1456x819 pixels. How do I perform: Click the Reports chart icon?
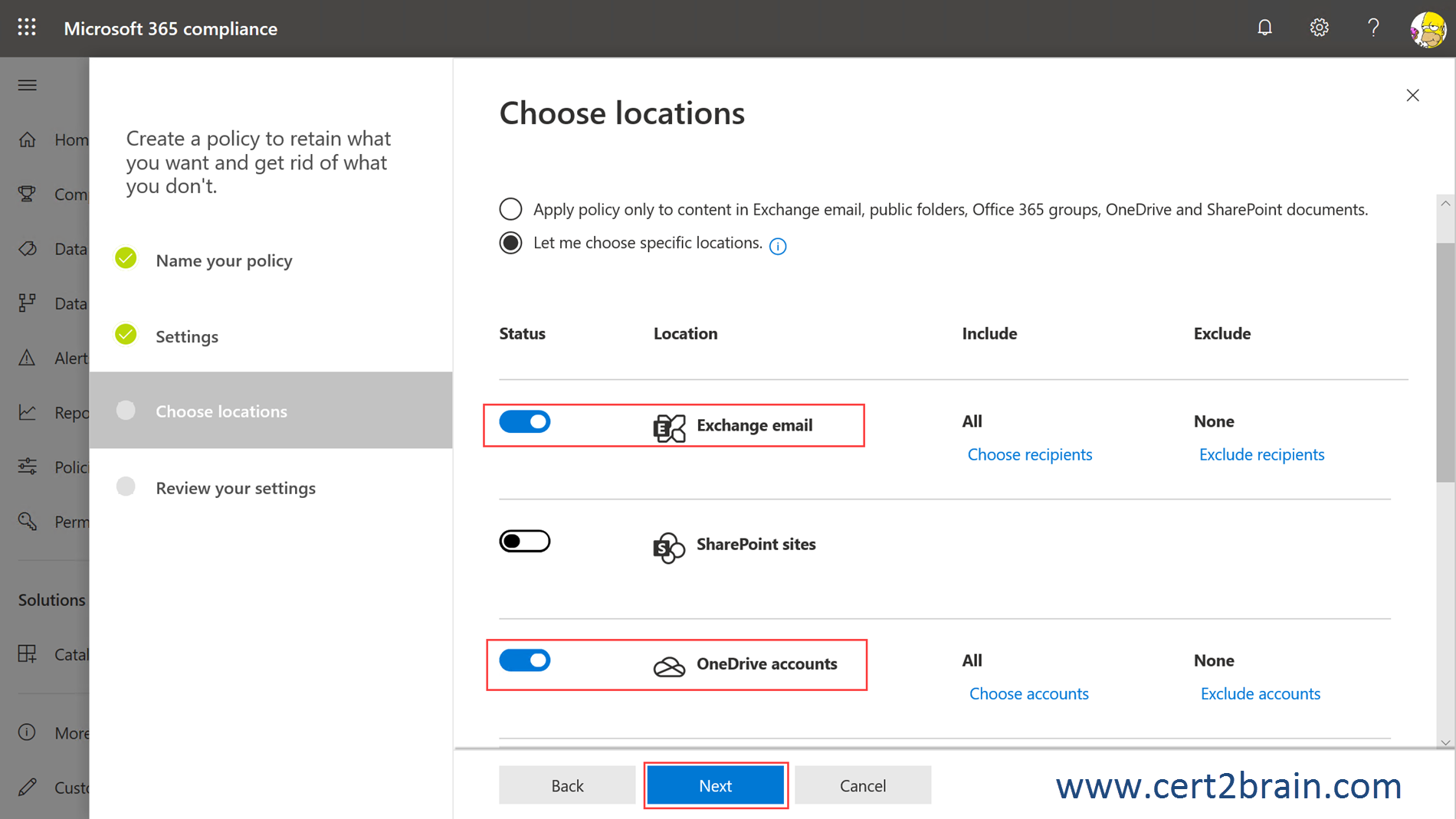click(x=28, y=412)
